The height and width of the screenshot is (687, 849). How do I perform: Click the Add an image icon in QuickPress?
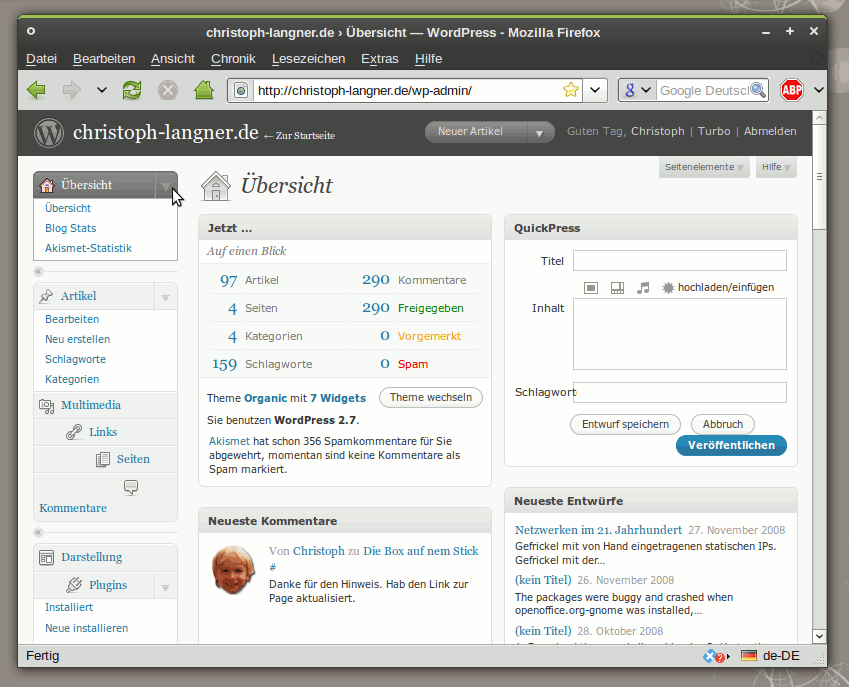(591, 287)
